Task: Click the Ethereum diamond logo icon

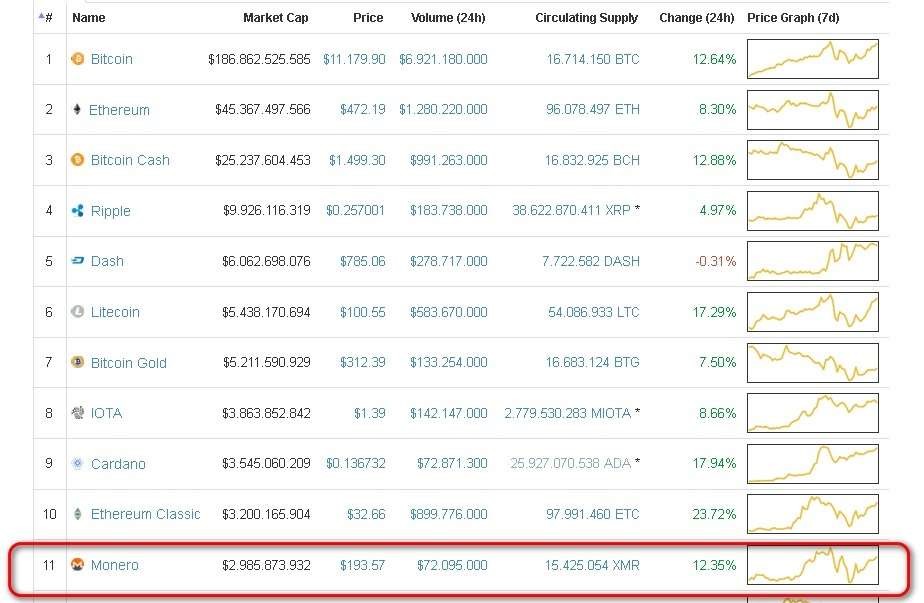Action: (78, 110)
